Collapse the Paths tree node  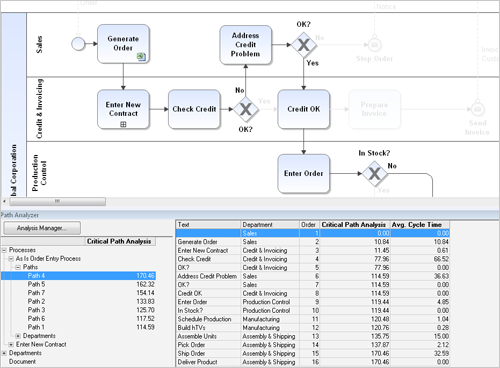[18, 267]
